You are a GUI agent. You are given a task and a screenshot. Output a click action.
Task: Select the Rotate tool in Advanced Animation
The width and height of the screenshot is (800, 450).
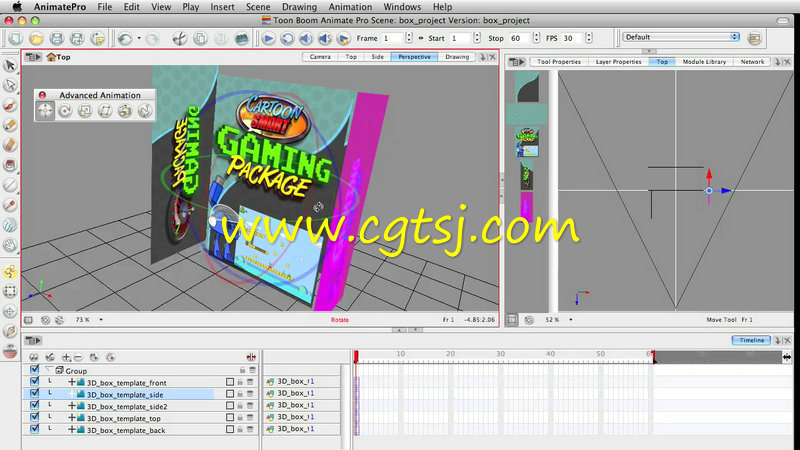(x=65, y=111)
